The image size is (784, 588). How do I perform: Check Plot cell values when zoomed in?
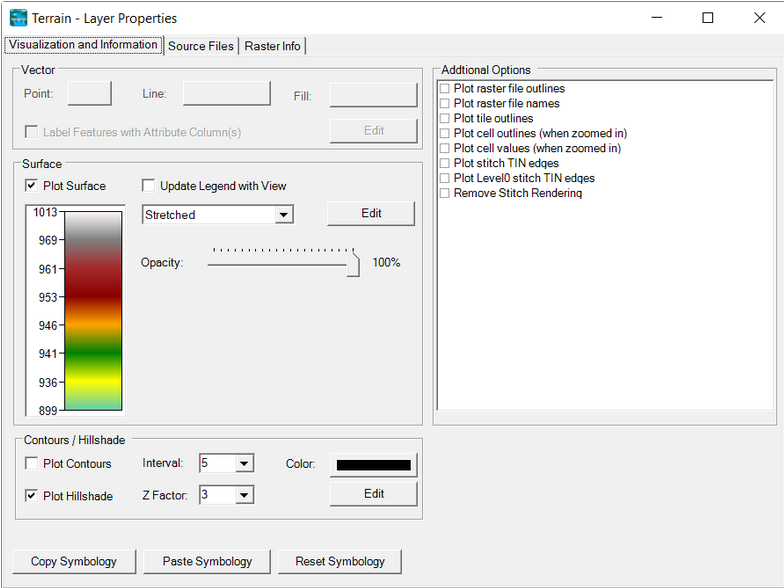click(x=445, y=148)
